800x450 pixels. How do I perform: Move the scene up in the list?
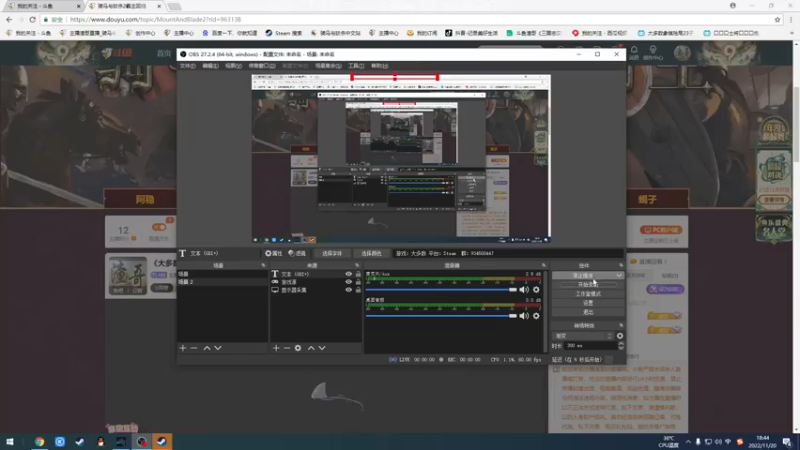207,348
